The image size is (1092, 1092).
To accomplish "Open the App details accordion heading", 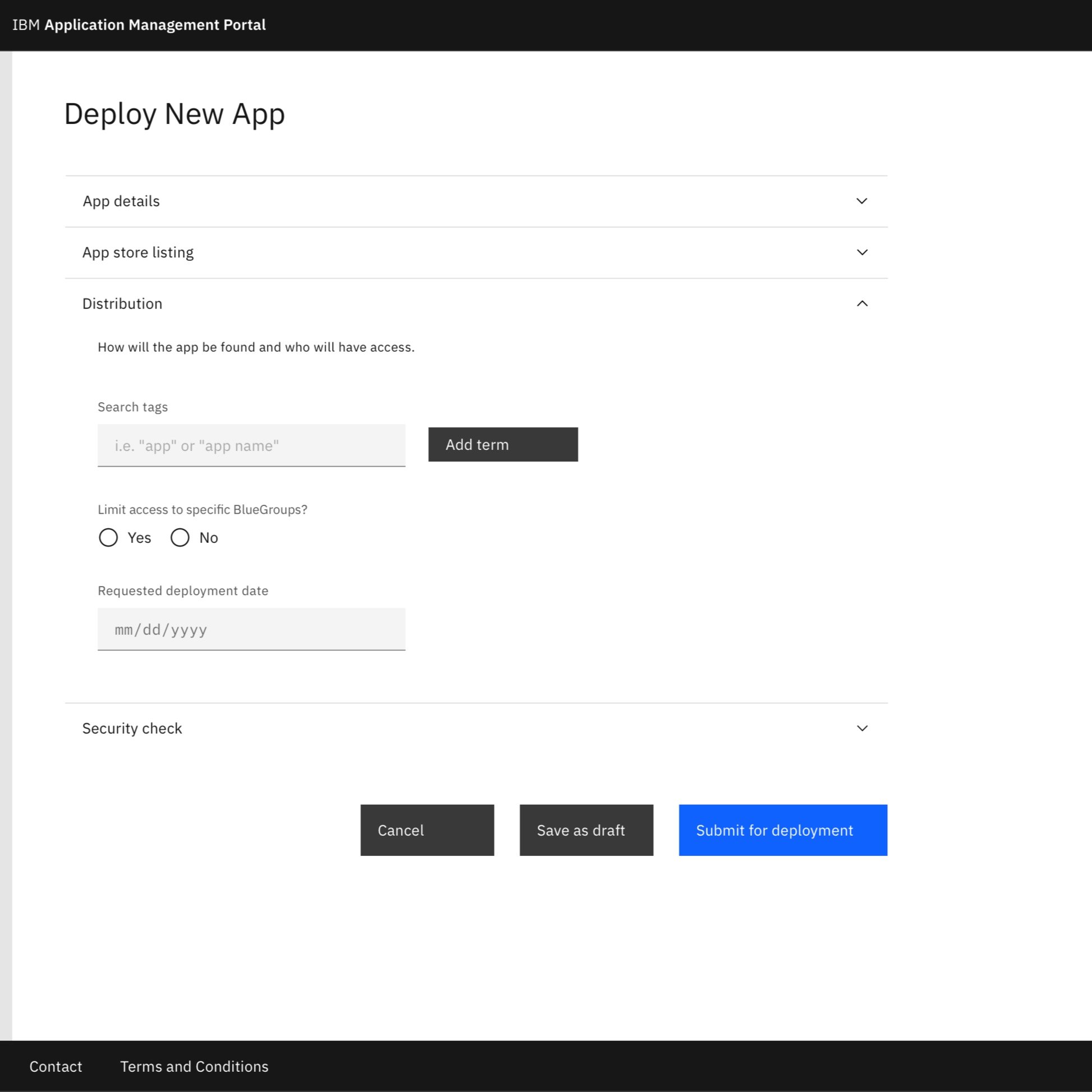I will 477,201.
